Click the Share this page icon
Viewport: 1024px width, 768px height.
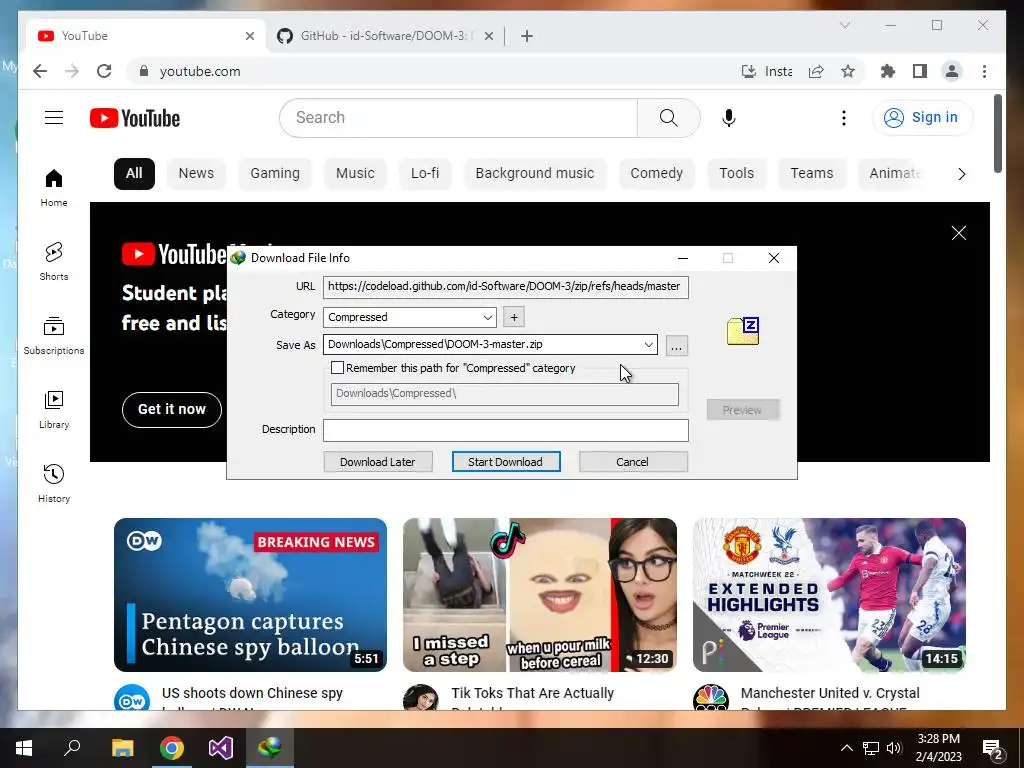tap(816, 71)
